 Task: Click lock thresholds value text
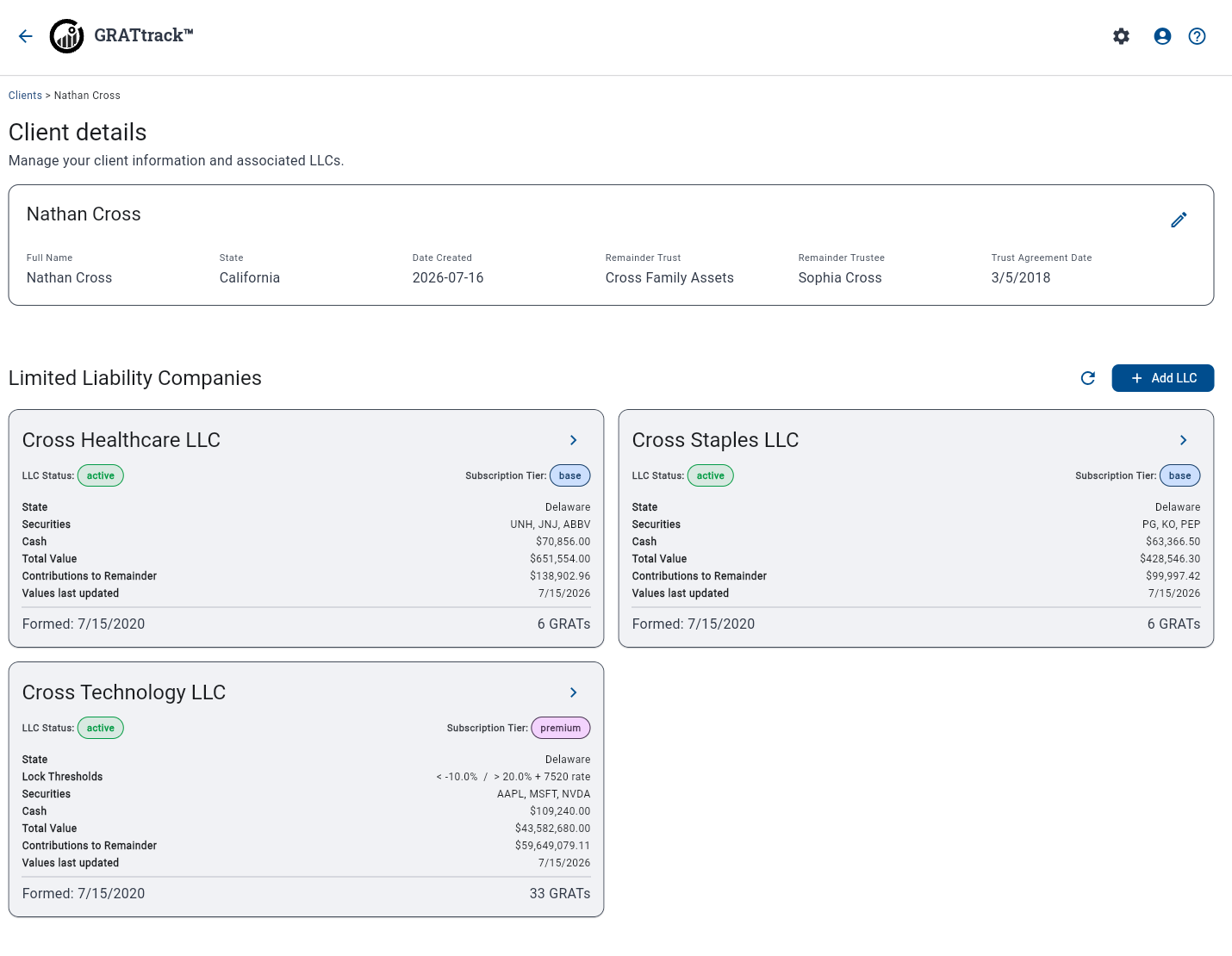click(x=513, y=777)
